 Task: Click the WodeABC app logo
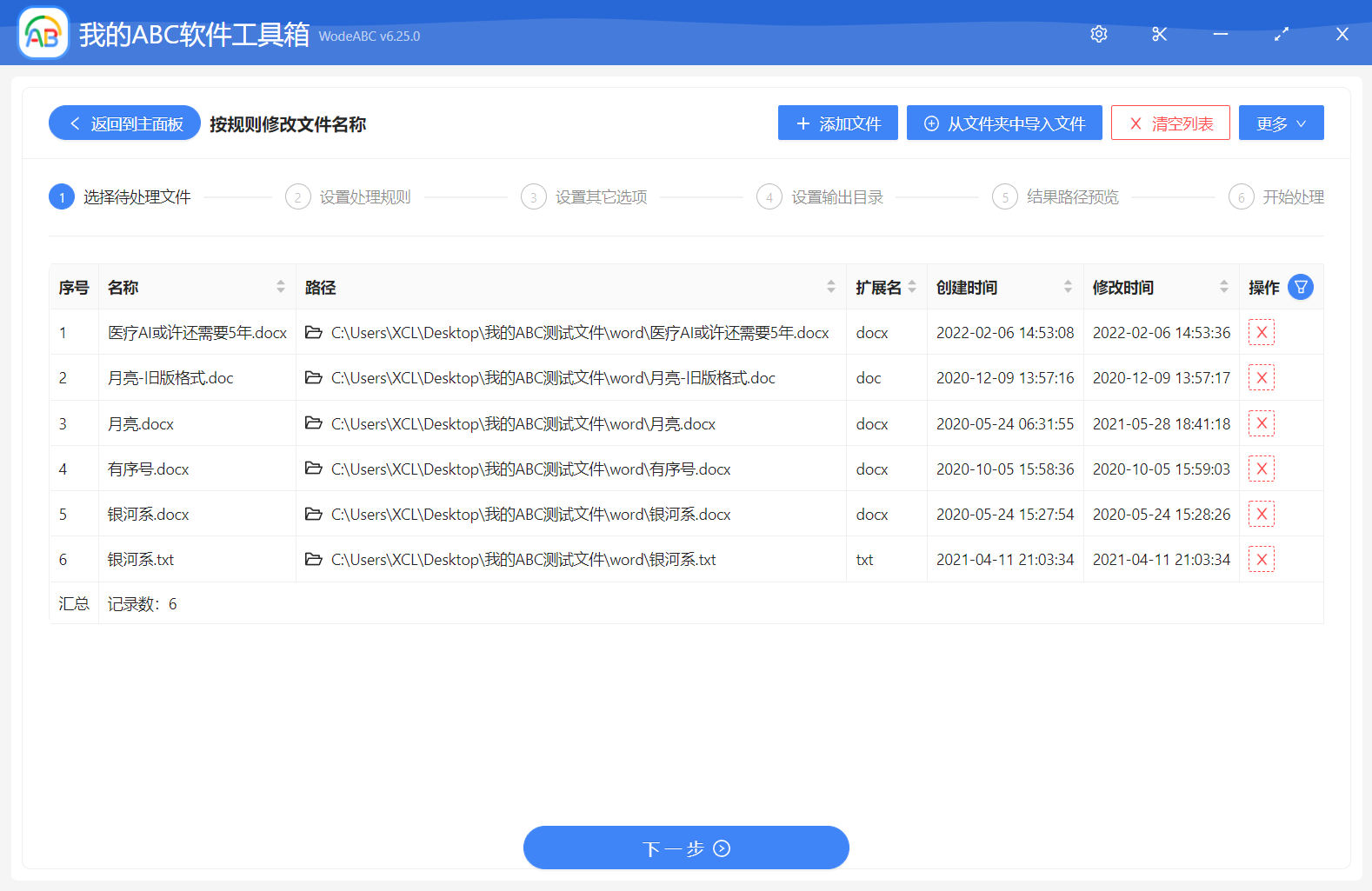(x=43, y=33)
